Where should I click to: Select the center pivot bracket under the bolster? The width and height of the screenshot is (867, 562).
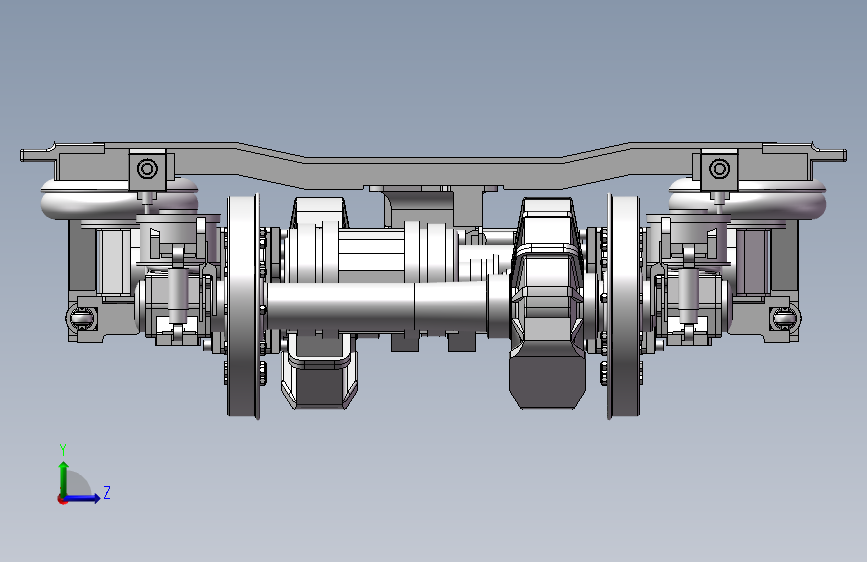tap(434, 207)
